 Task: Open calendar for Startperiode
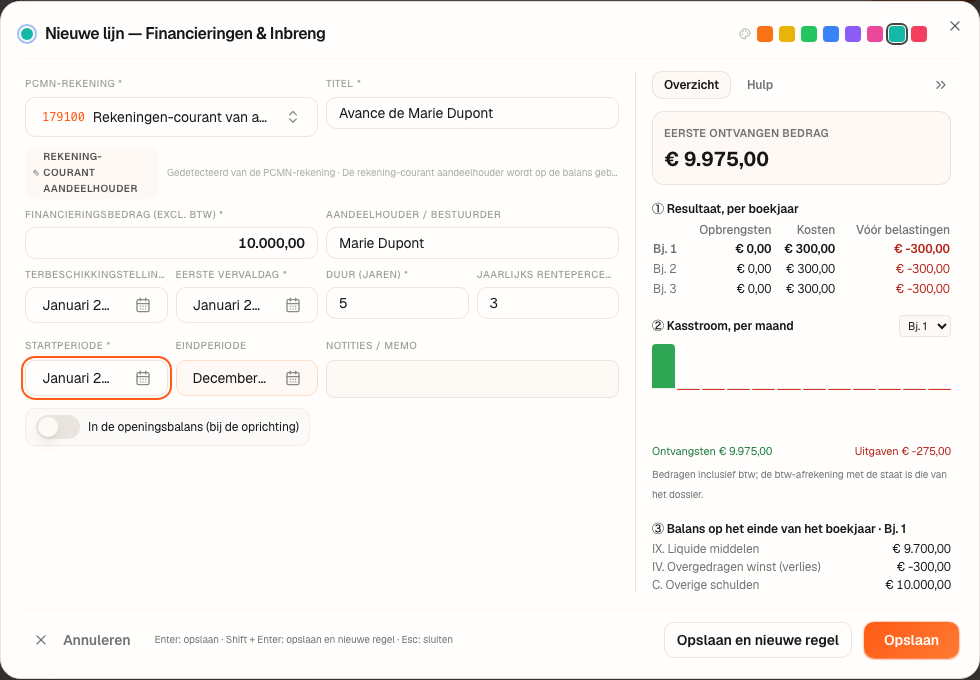[x=143, y=378]
